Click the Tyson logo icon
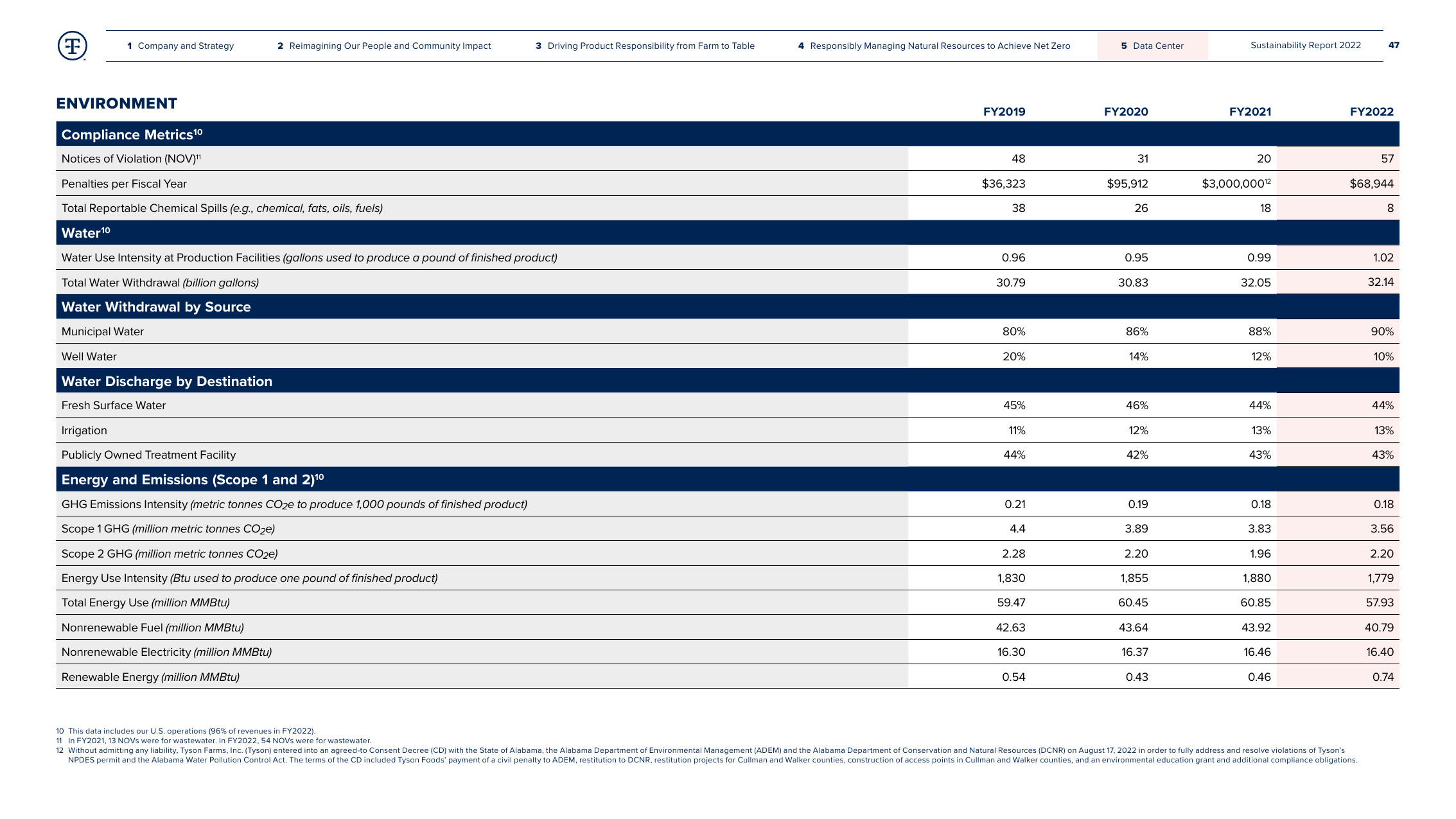This screenshot has width=1456, height=819. tap(73, 46)
